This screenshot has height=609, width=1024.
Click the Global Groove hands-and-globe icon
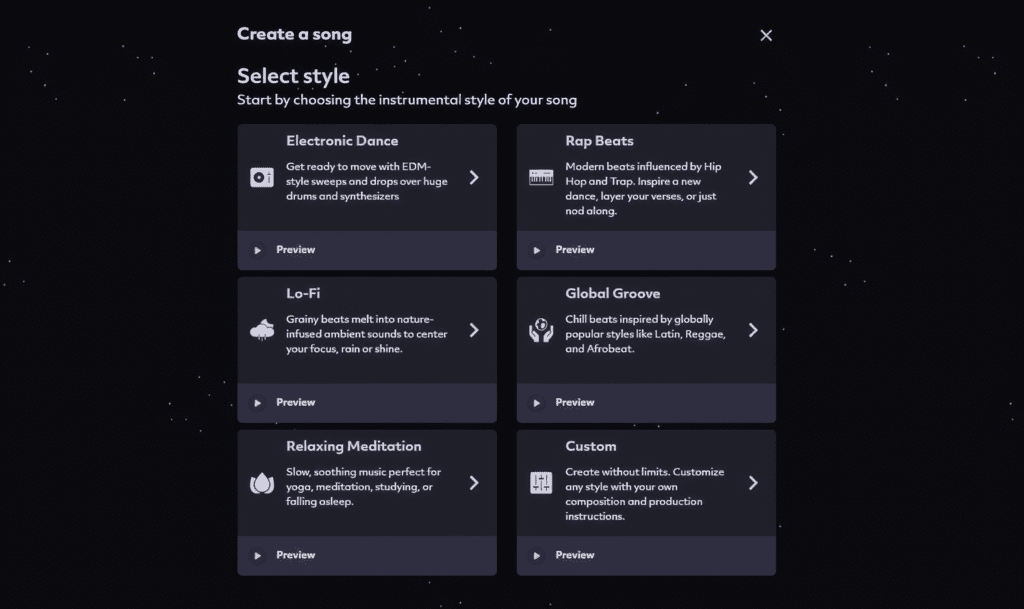[x=541, y=330]
